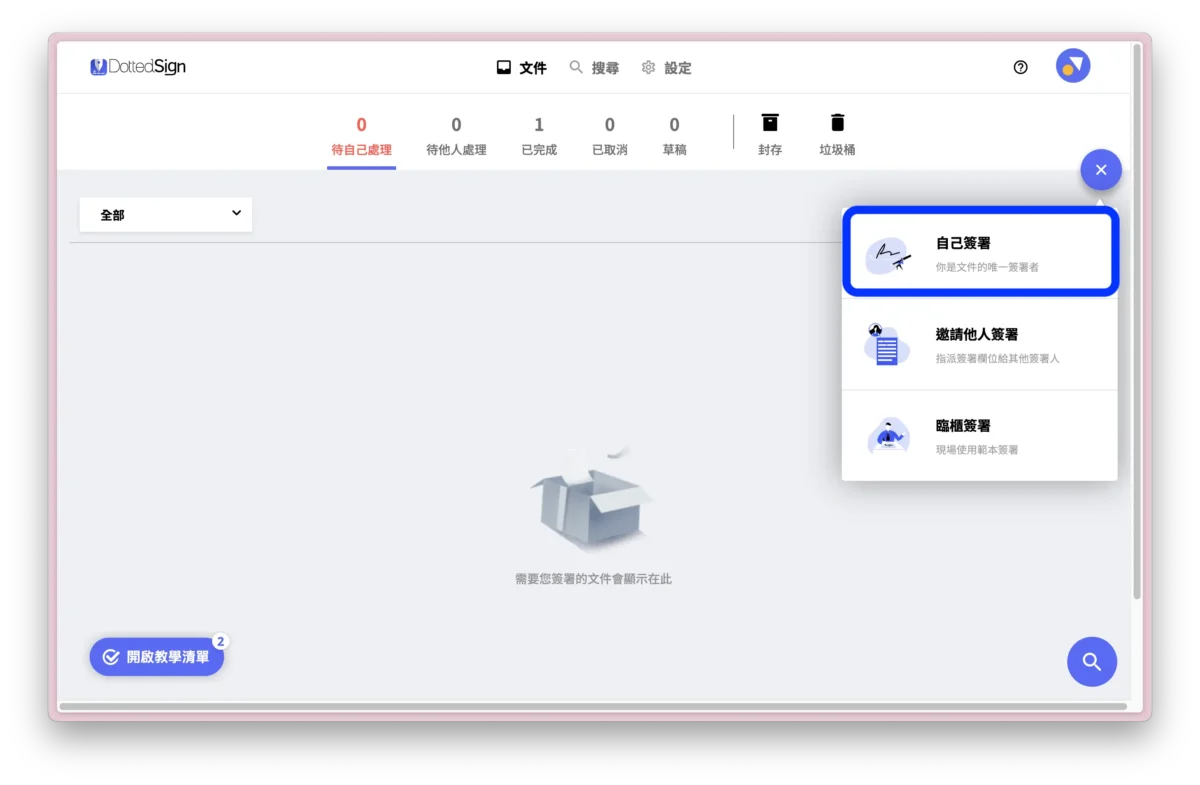The image size is (1200, 785).
Task: Click the search magnifier button at bottom right
Action: (x=1092, y=661)
